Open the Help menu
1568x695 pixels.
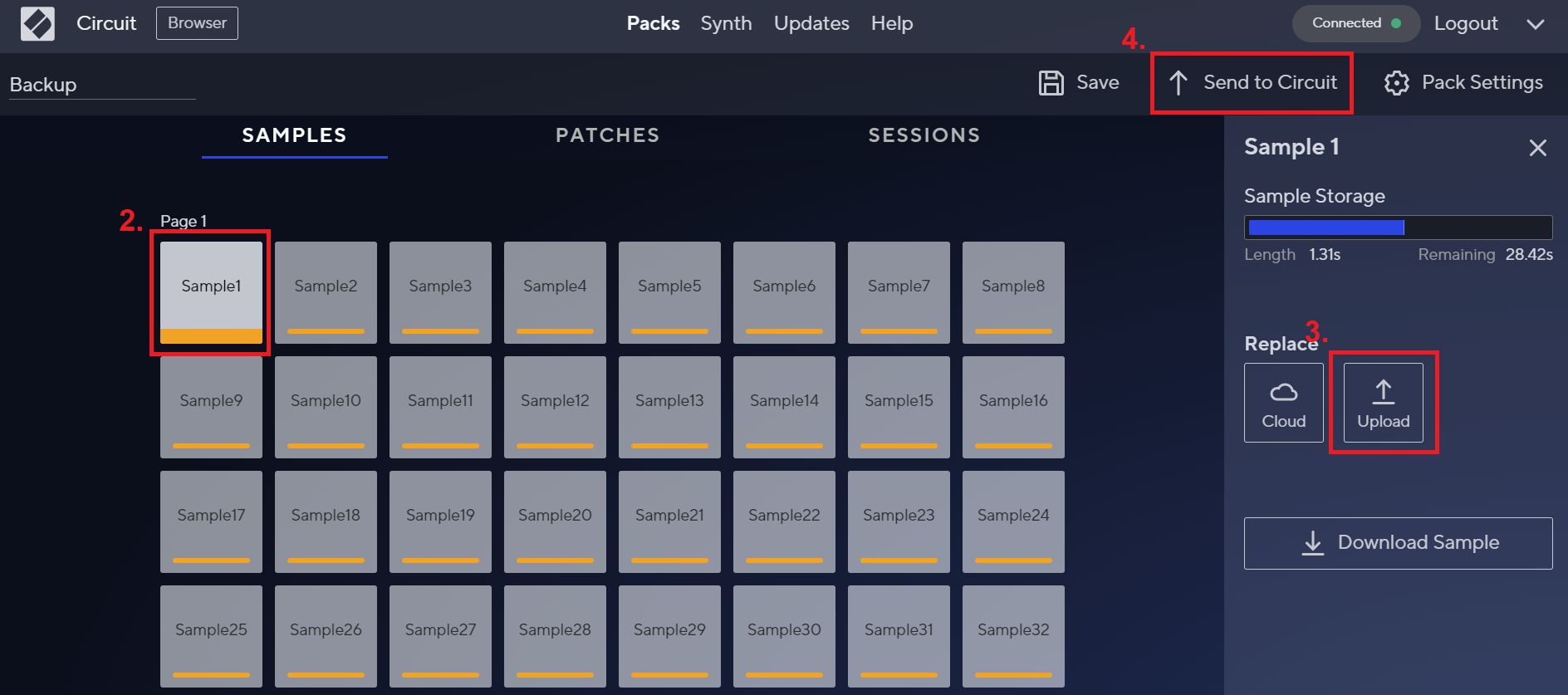point(892,23)
